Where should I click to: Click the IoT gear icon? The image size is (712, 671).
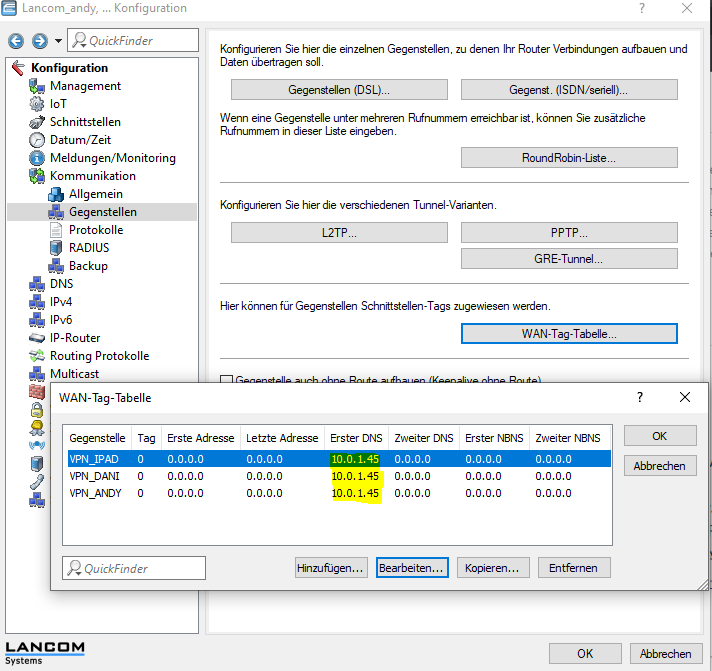pyautogui.click(x=37, y=104)
